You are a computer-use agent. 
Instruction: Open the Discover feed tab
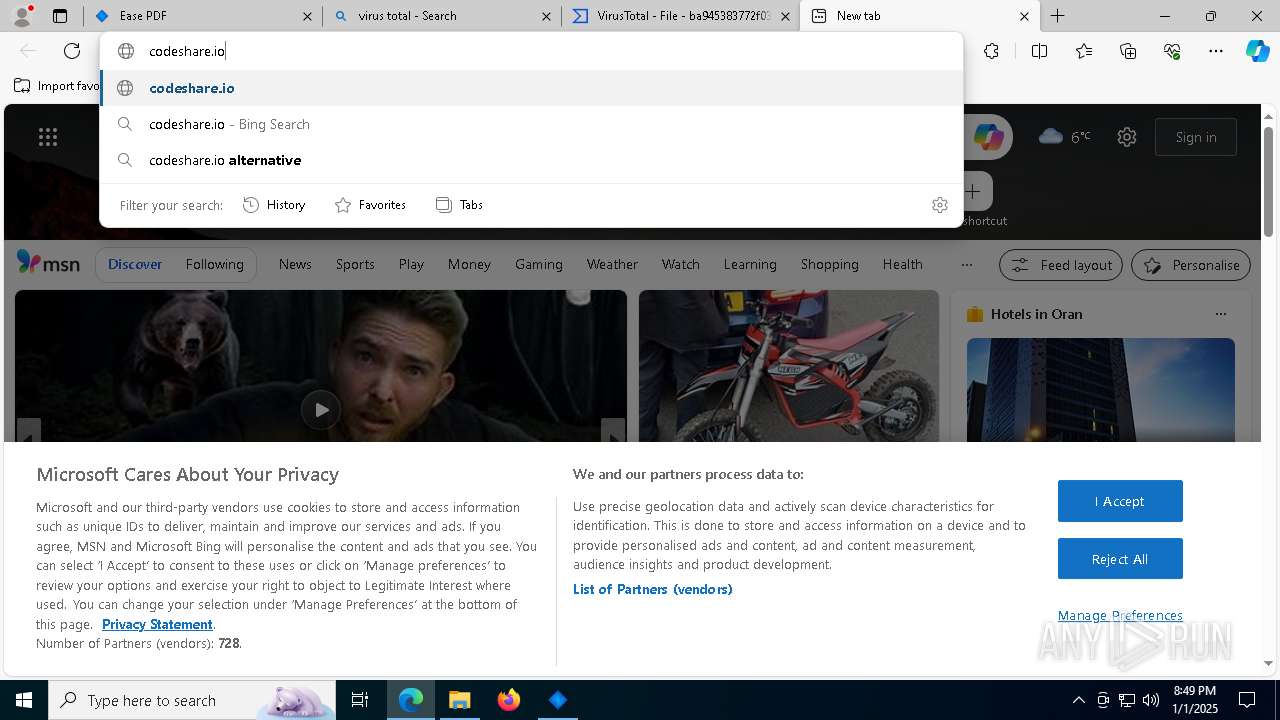pyautogui.click(x=135, y=265)
